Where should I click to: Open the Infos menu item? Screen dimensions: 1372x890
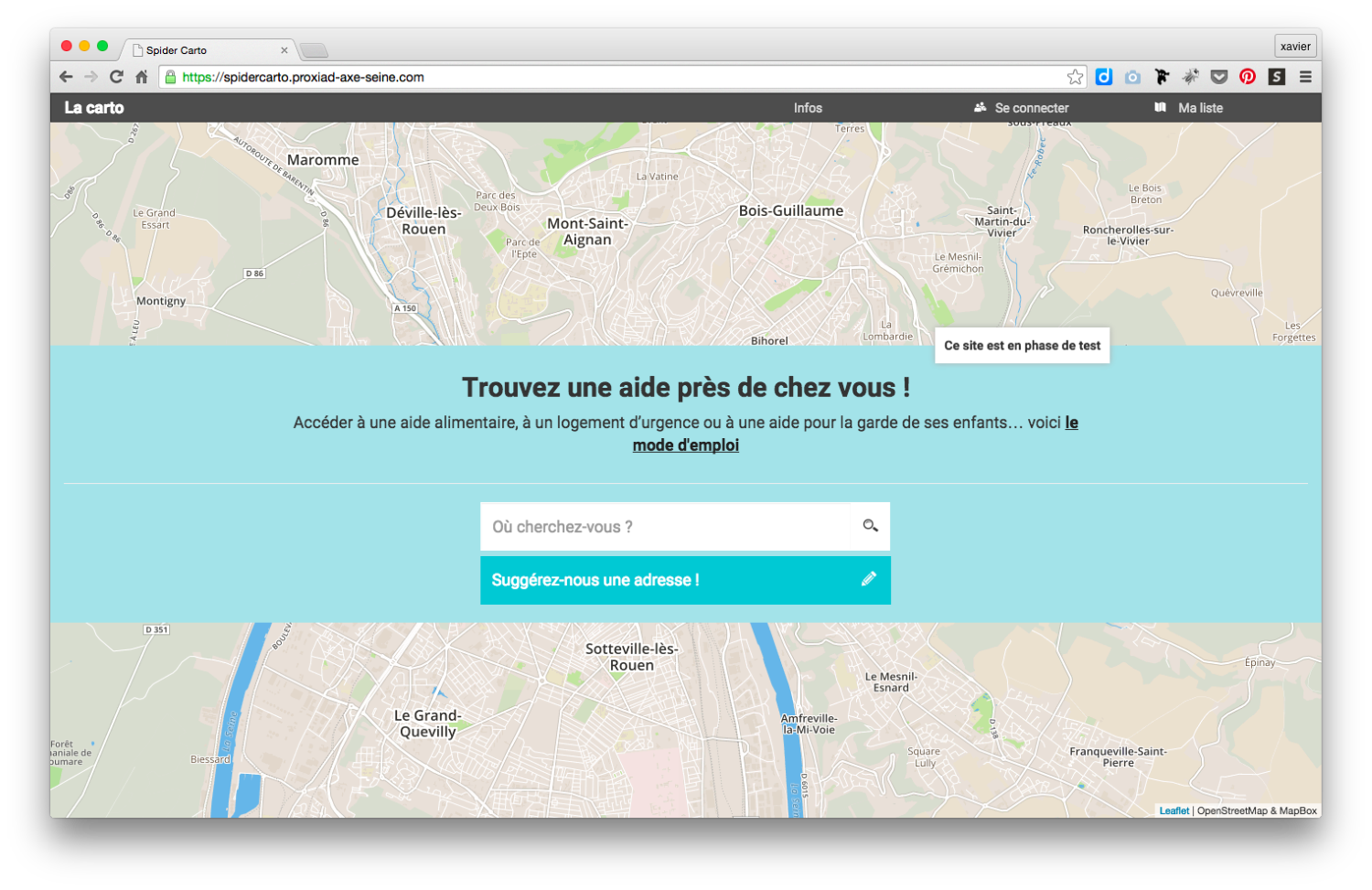point(808,108)
